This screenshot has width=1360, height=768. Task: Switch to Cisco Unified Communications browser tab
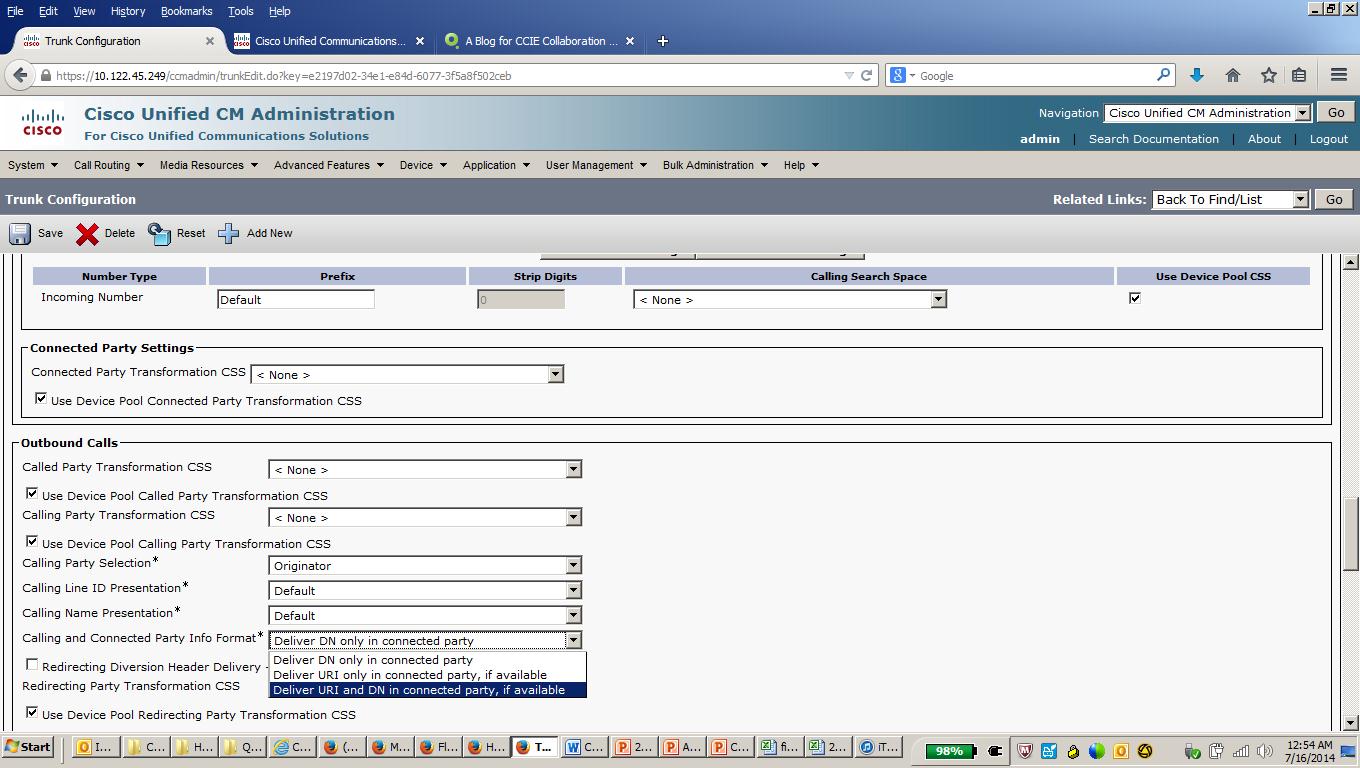[x=330, y=41]
